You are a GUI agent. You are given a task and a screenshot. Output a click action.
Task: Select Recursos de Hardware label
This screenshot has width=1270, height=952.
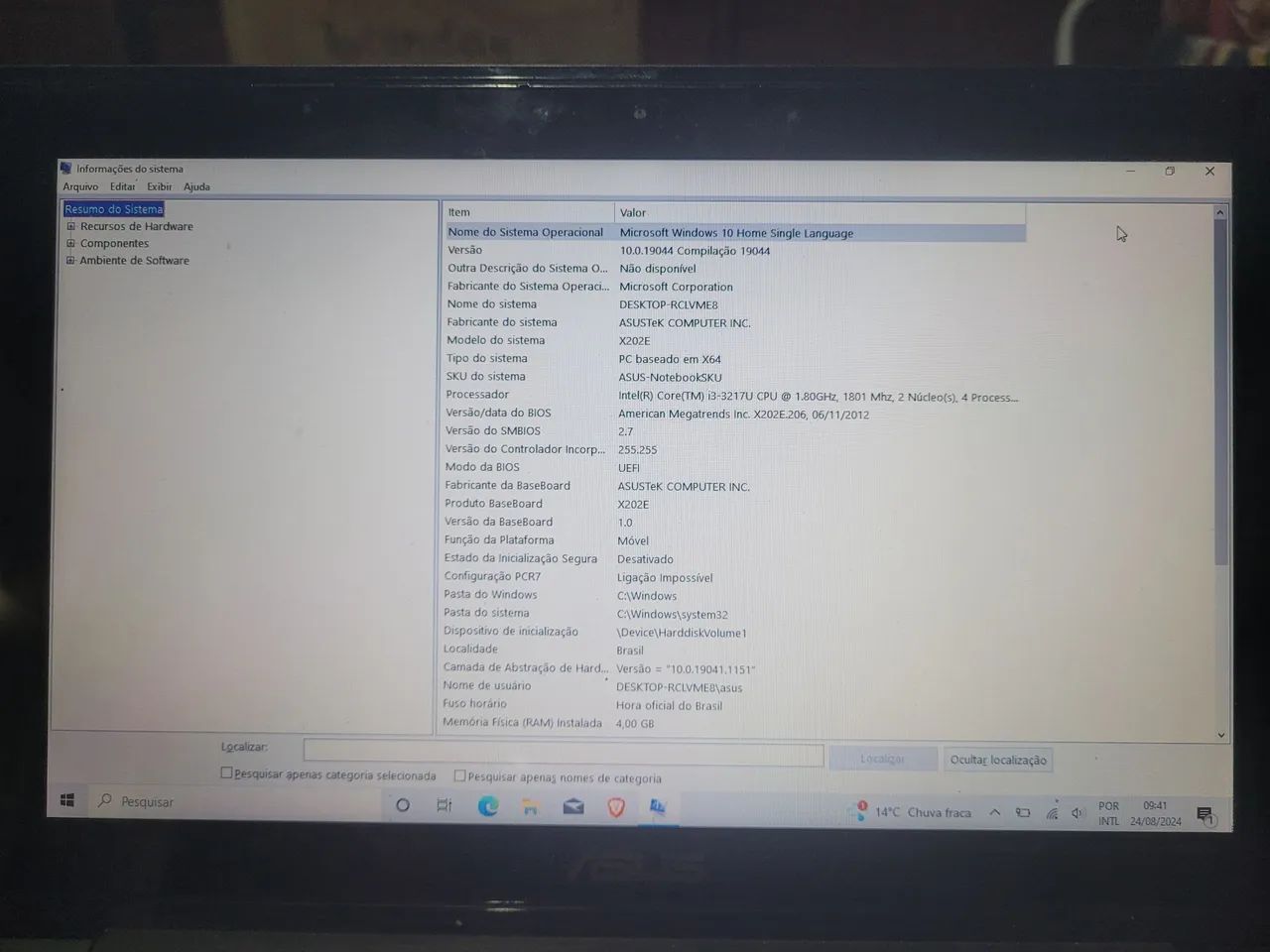[137, 226]
